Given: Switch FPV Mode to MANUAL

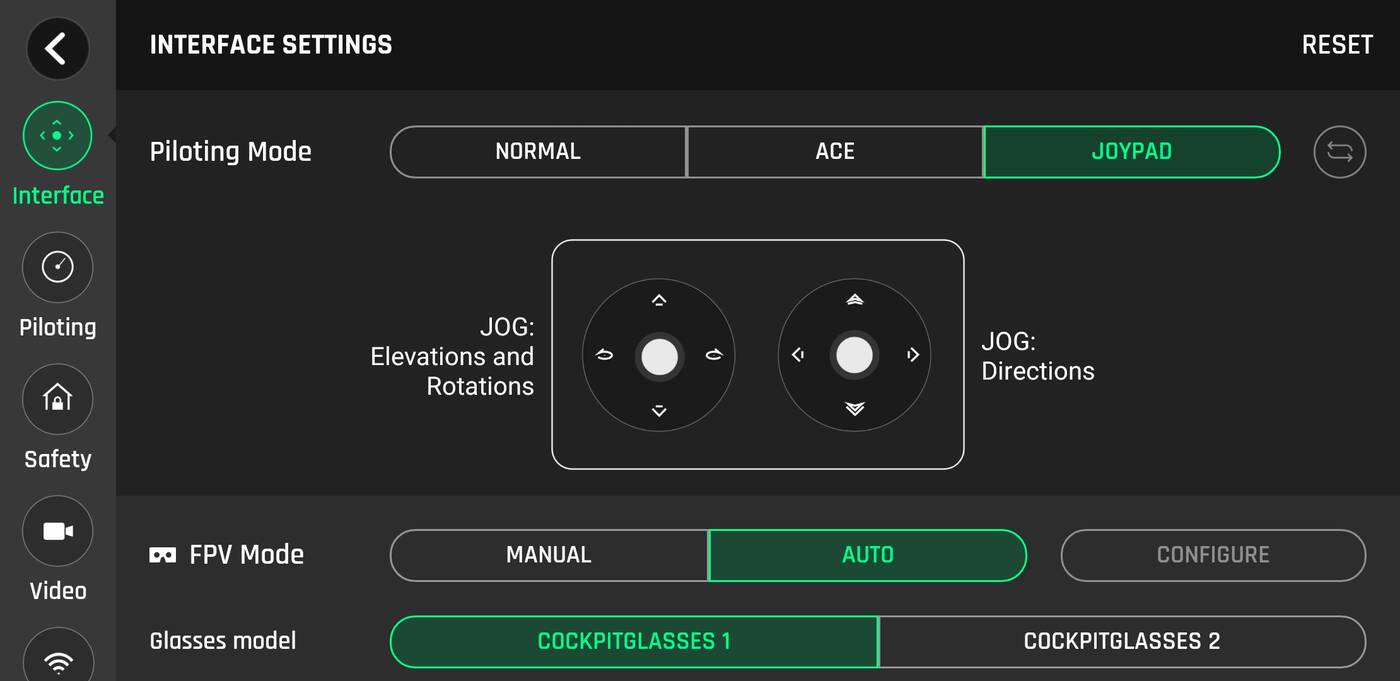Looking at the screenshot, I should tap(548, 555).
